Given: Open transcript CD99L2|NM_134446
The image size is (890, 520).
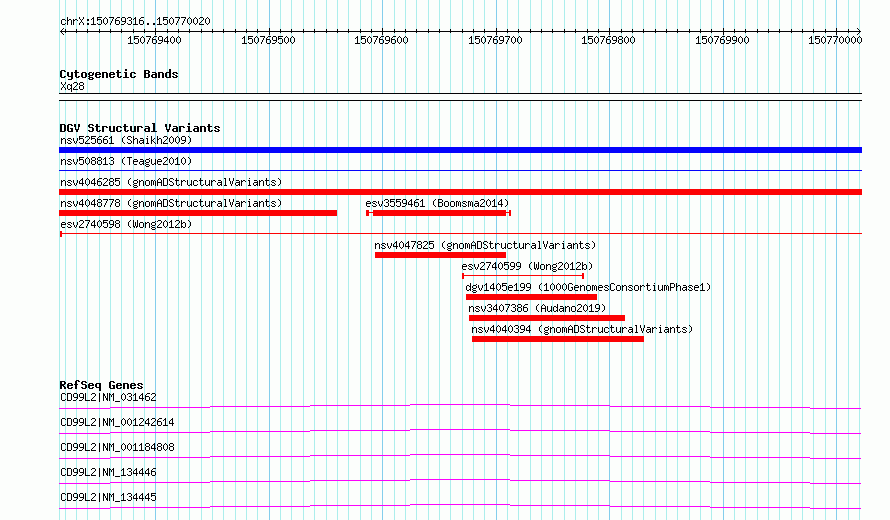Looking at the screenshot, I should point(108,472).
